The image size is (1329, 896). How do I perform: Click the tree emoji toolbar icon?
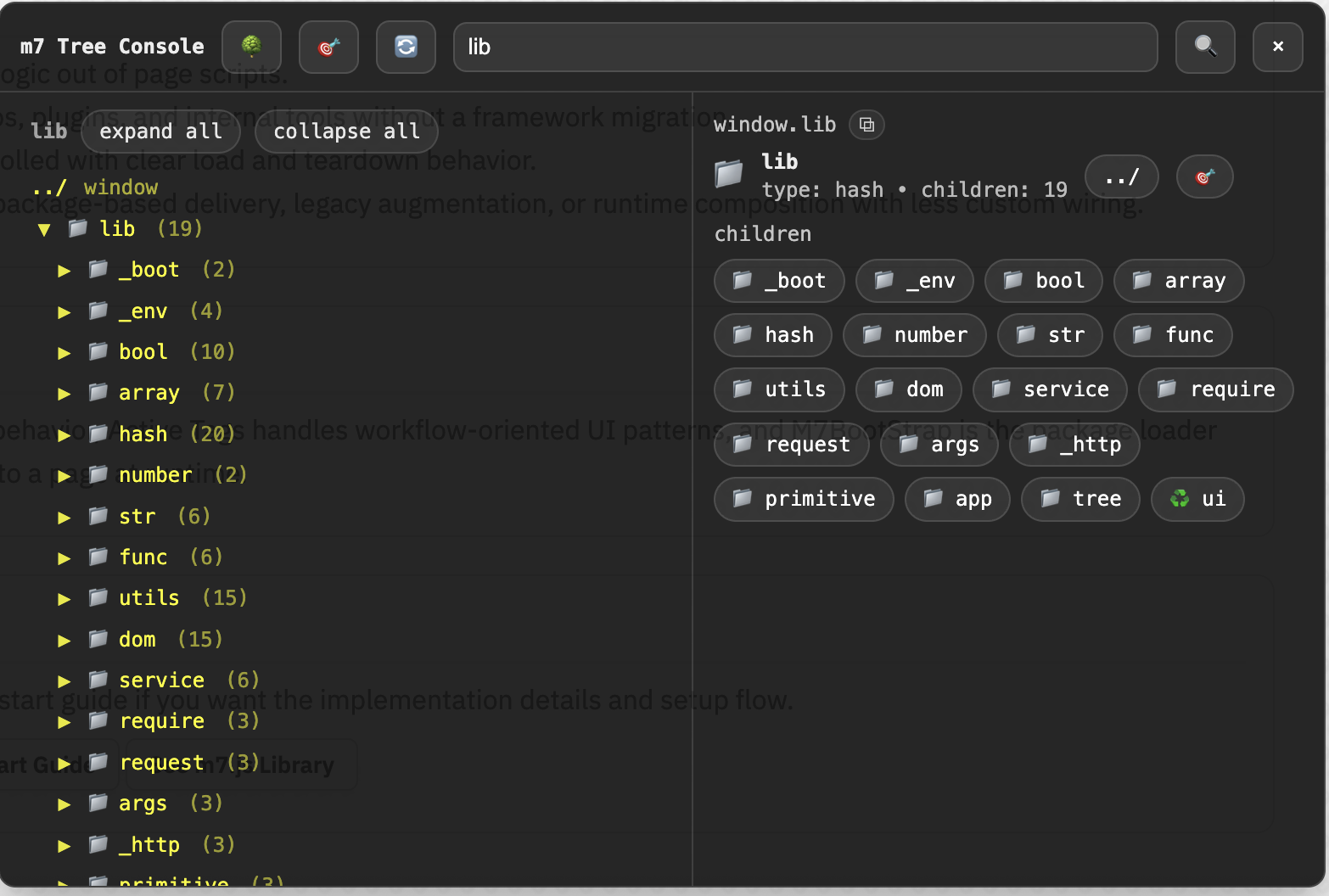(251, 47)
